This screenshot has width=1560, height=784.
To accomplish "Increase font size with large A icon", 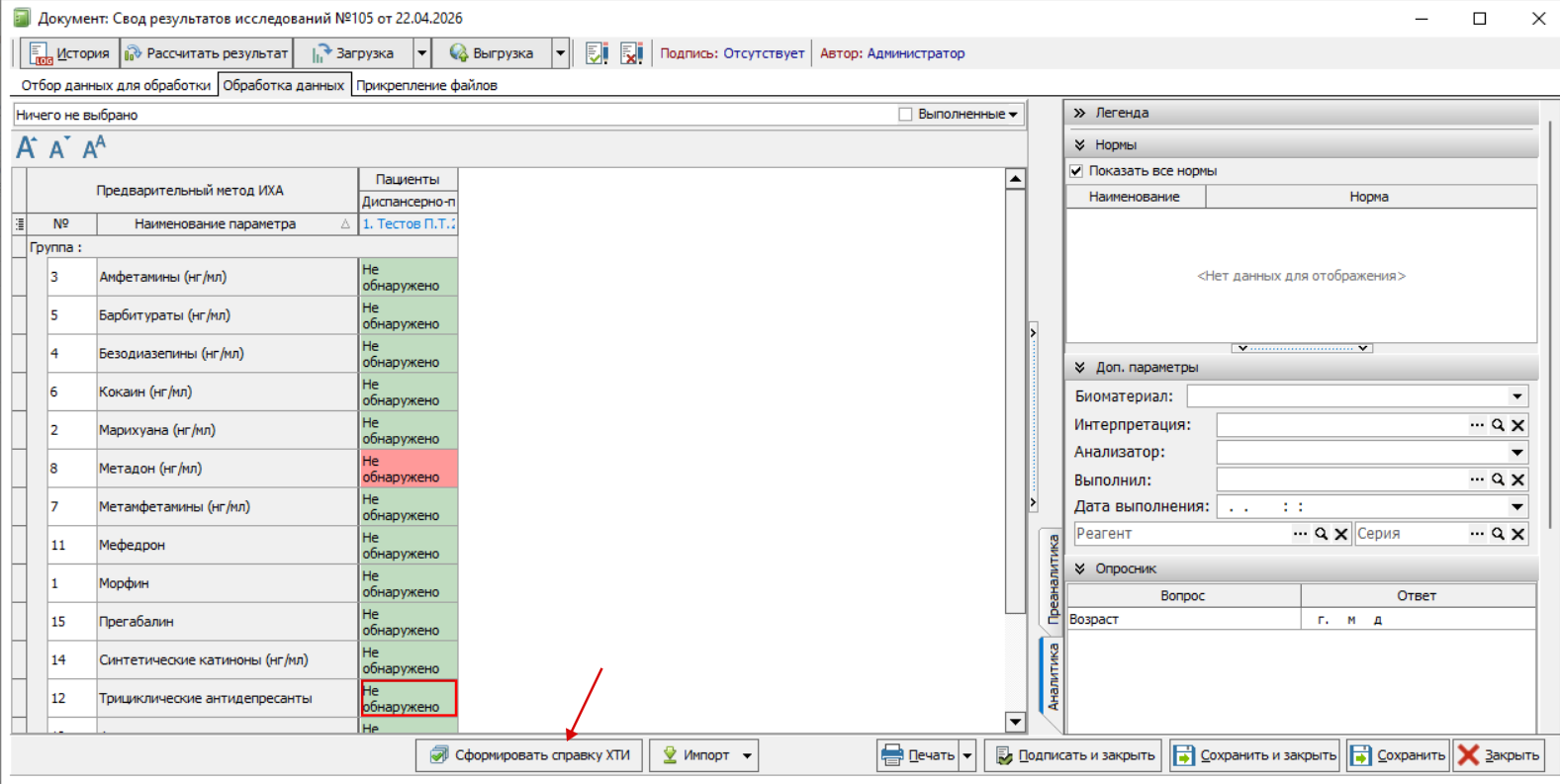I will 27,148.
